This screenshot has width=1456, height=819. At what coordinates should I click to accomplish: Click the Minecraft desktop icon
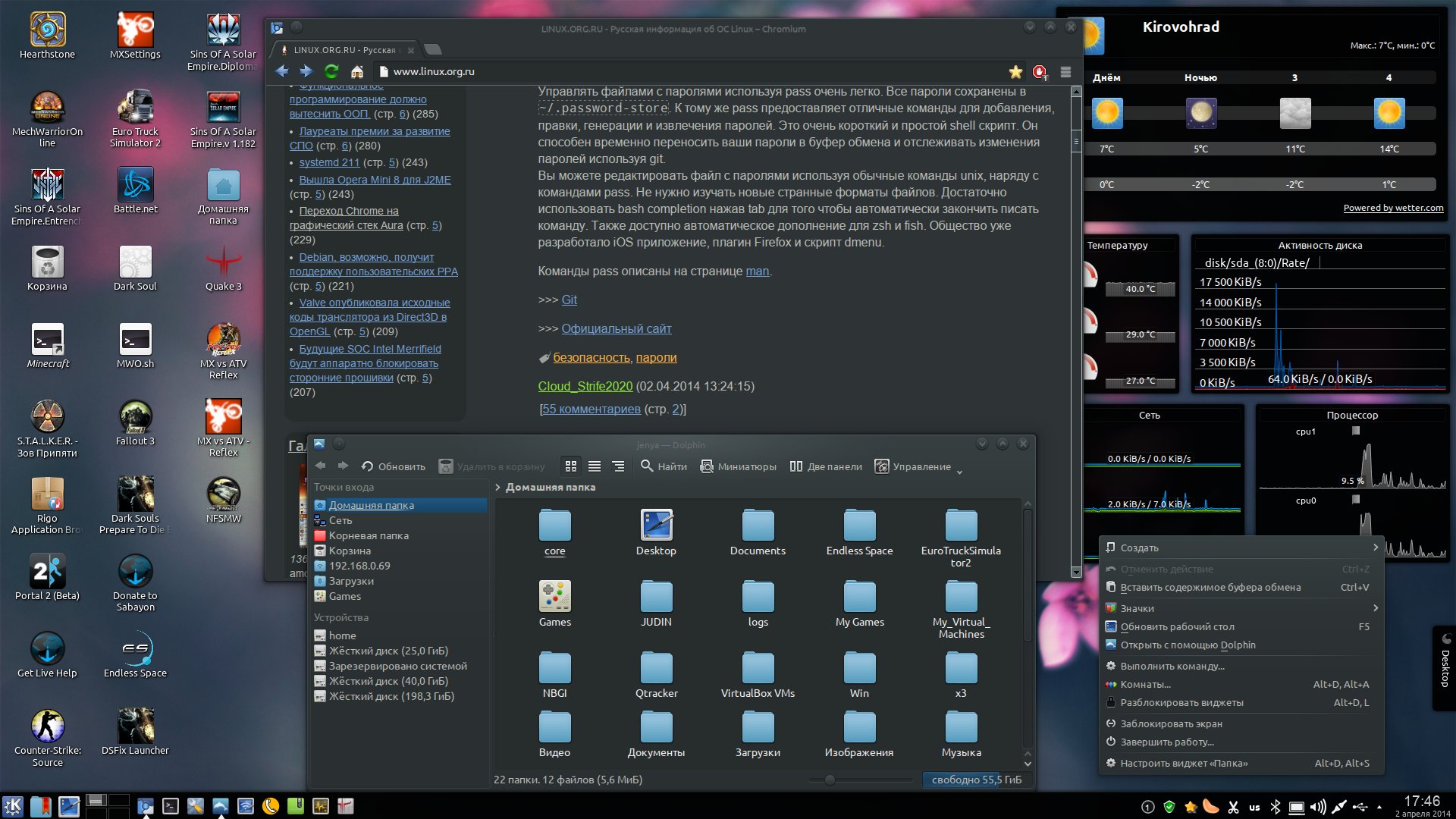(x=47, y=343)
